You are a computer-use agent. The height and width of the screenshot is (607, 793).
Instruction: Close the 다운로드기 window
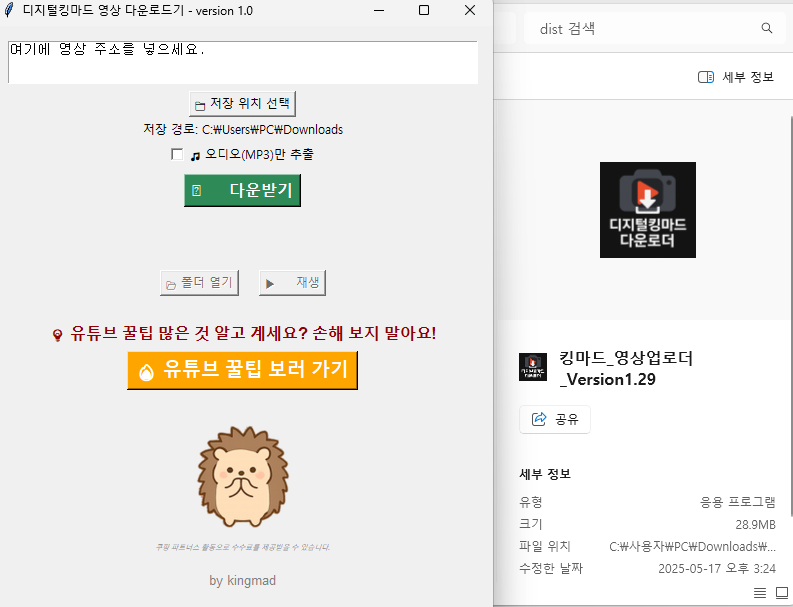[x=470, y=10]
